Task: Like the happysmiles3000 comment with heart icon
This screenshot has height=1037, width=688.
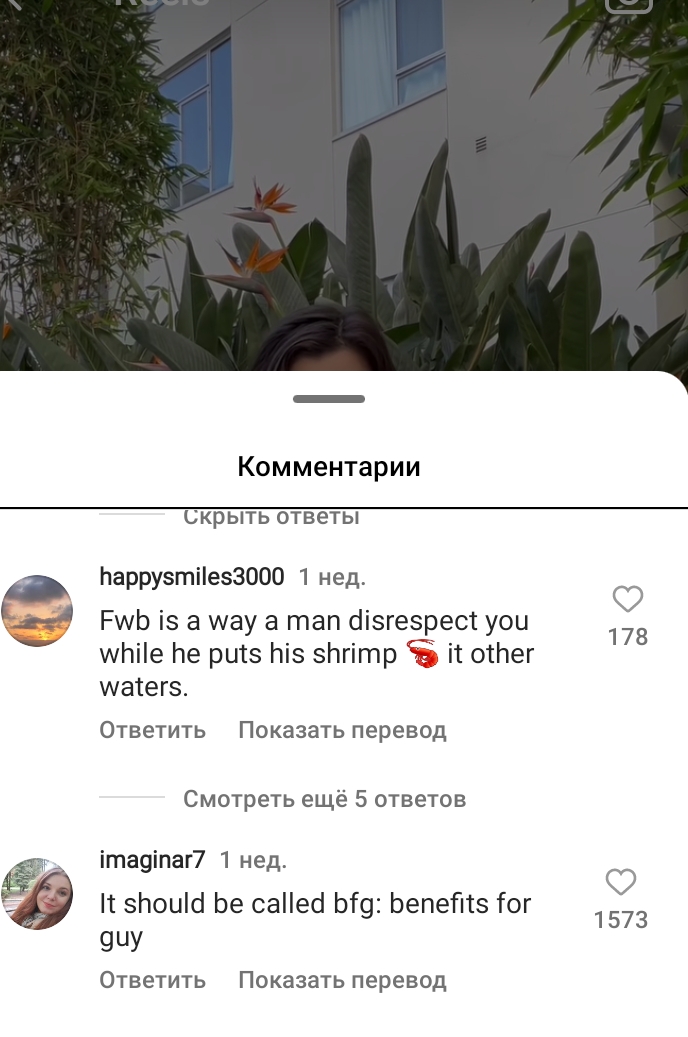Action: [627, 599]
